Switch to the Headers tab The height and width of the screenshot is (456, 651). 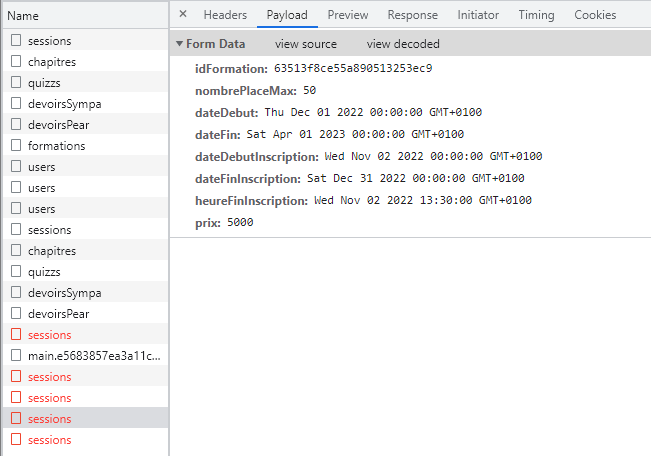[x=225, y=15]
